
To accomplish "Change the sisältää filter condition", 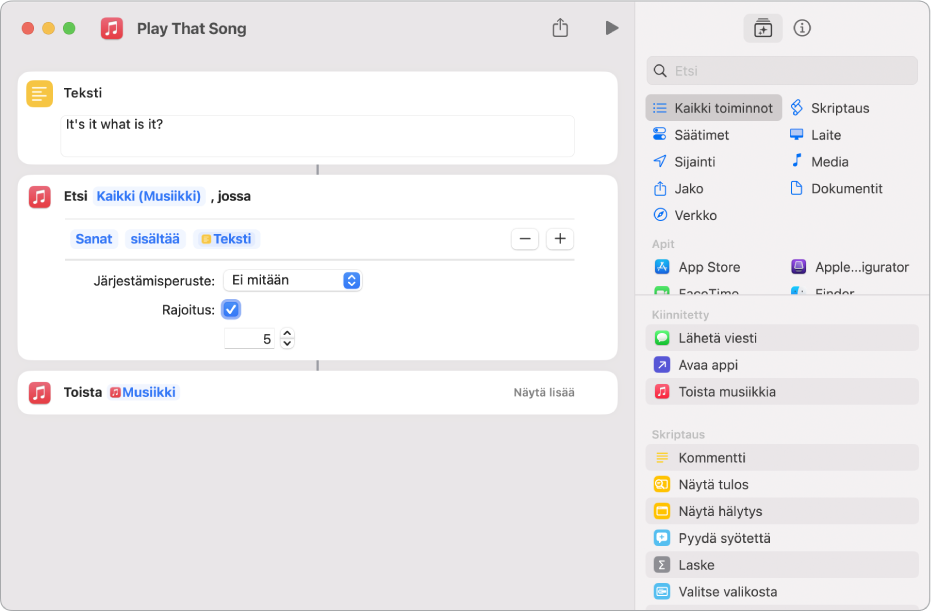I will pyautogui.click(x=155, y=239).
